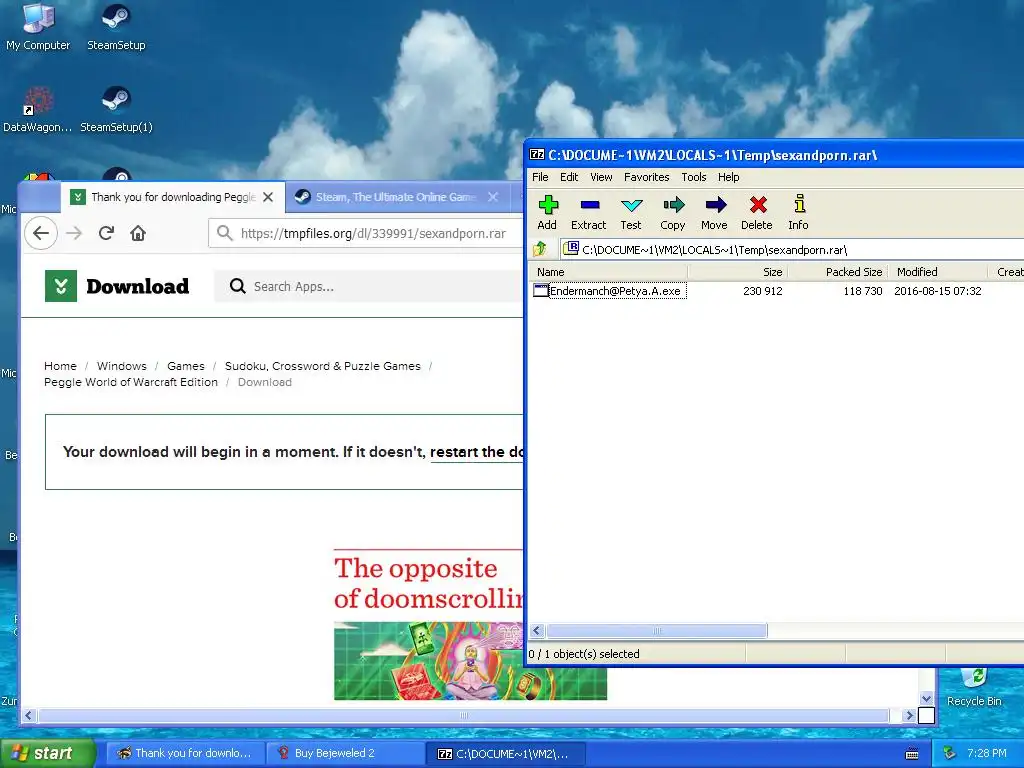Viewport: 1024px width, 768px height.
Task: Go up one folder level in 7-Zip
Action: coord(540,249)
